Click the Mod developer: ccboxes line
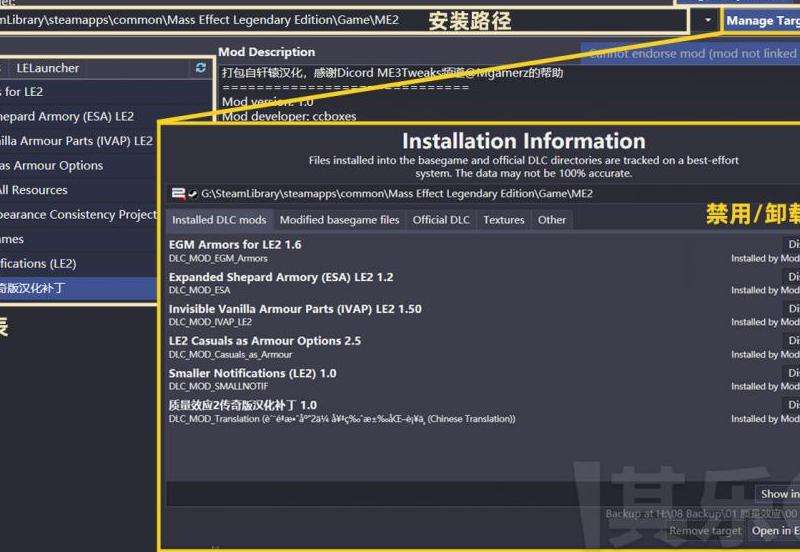Screen dimensions: 800x552 coord(289,116)
